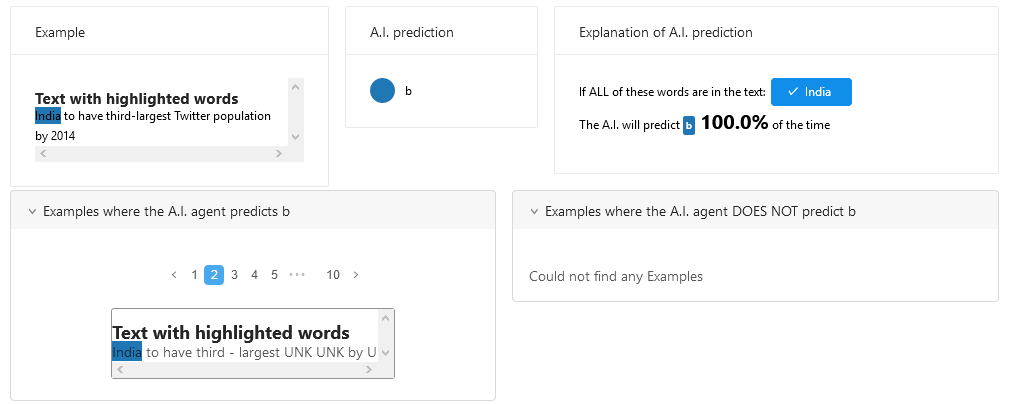Click the pagination ellipsis to skip pages
Screen dimensions: 1011x404
click(297, 275)
